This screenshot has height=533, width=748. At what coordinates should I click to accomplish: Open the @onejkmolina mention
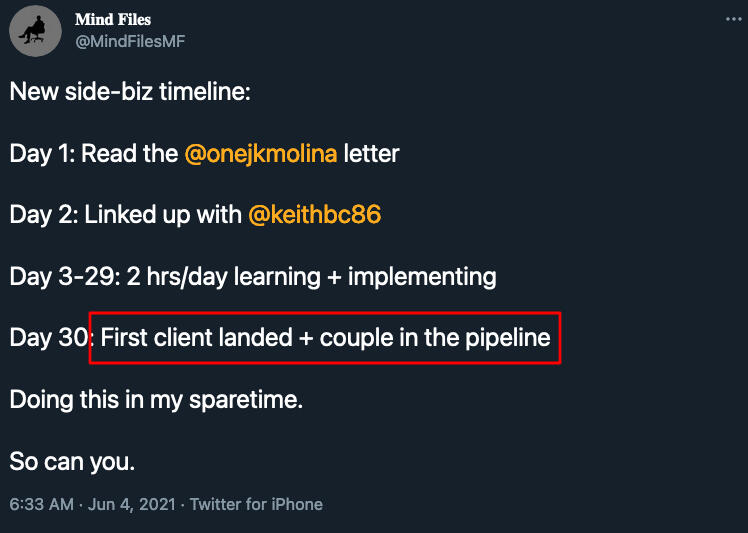(x=261, y=154)
